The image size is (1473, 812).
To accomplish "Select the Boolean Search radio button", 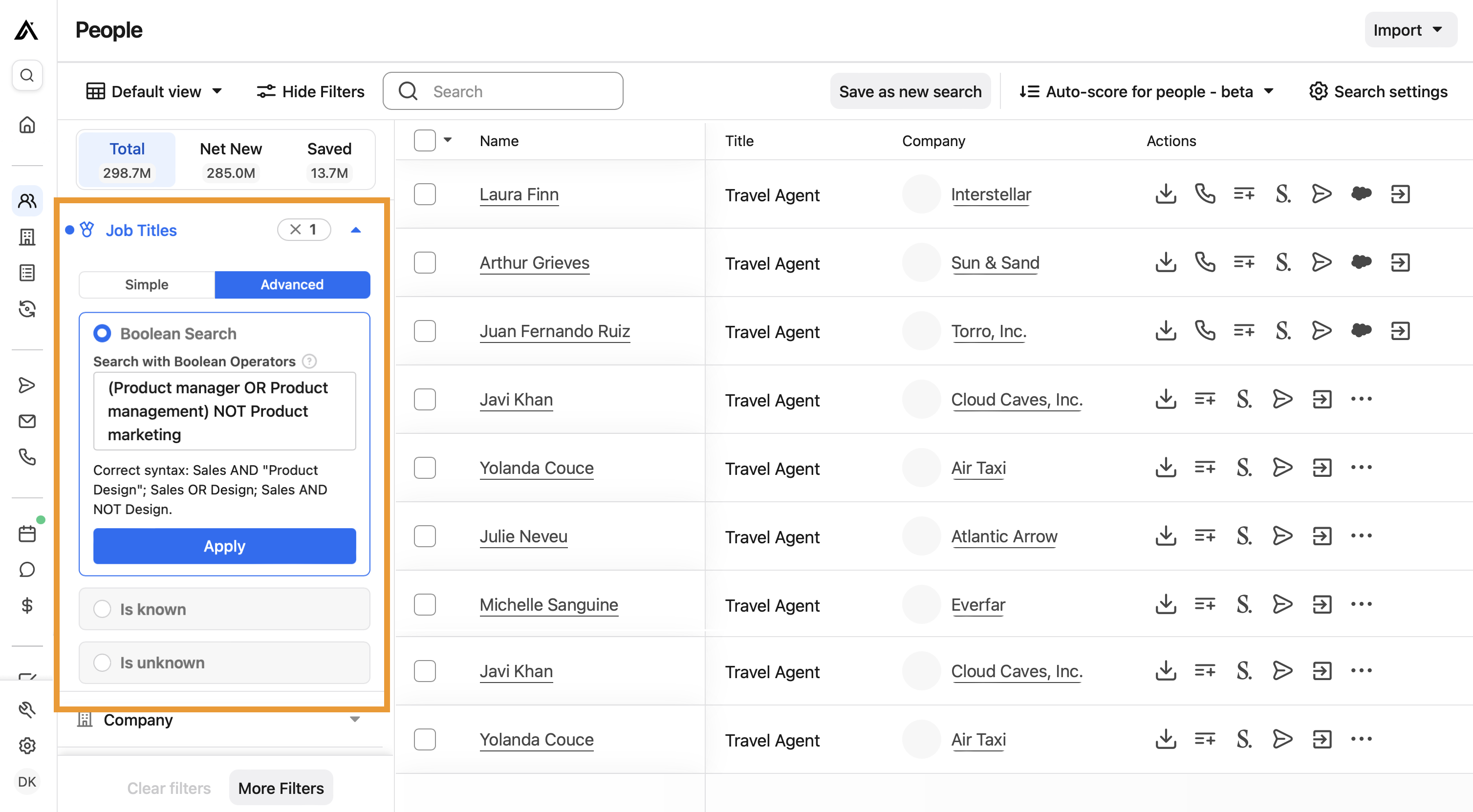I will (x=102, y=333).
